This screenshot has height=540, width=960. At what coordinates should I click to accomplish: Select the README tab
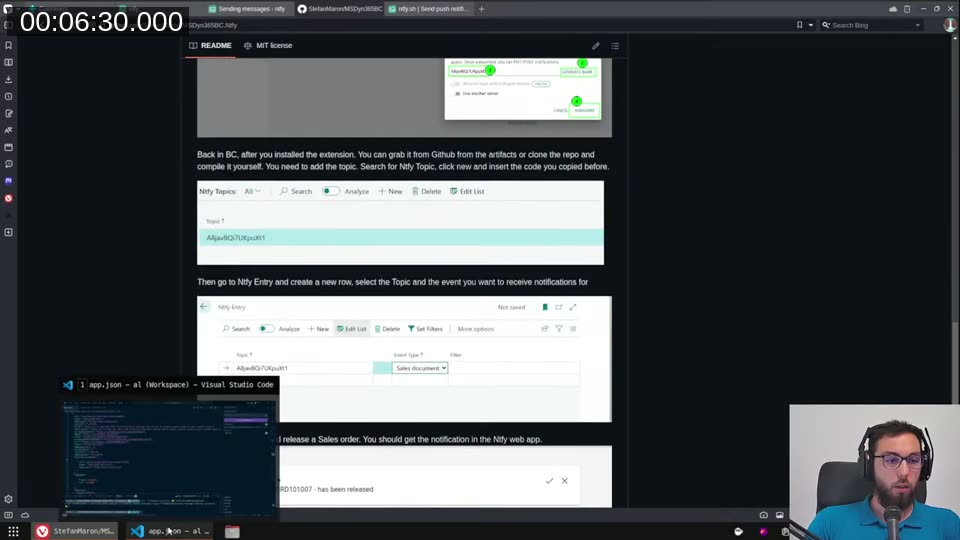click(x=211, y=45)
